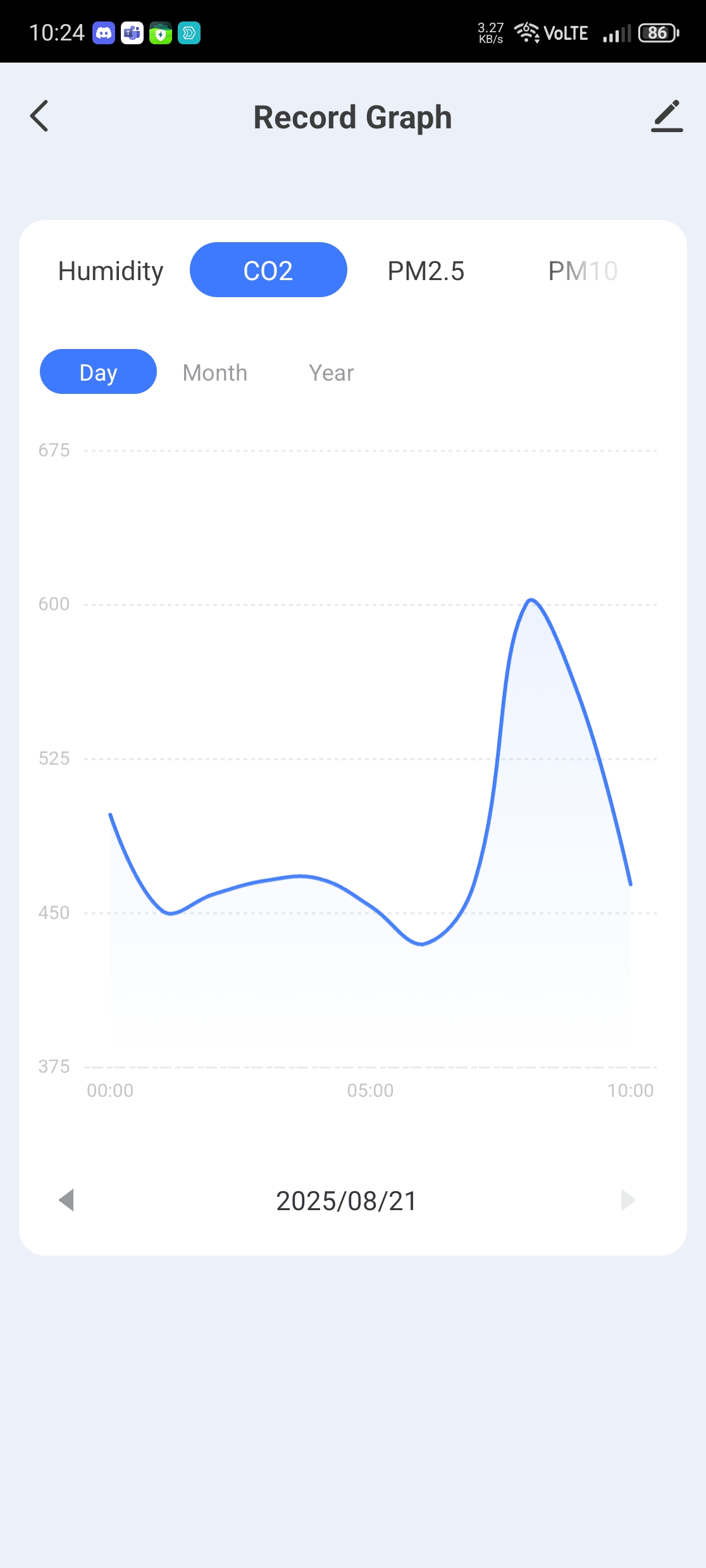706x1568 pixels.
Task: Select the CO2 tab
Action: point(268,271)
